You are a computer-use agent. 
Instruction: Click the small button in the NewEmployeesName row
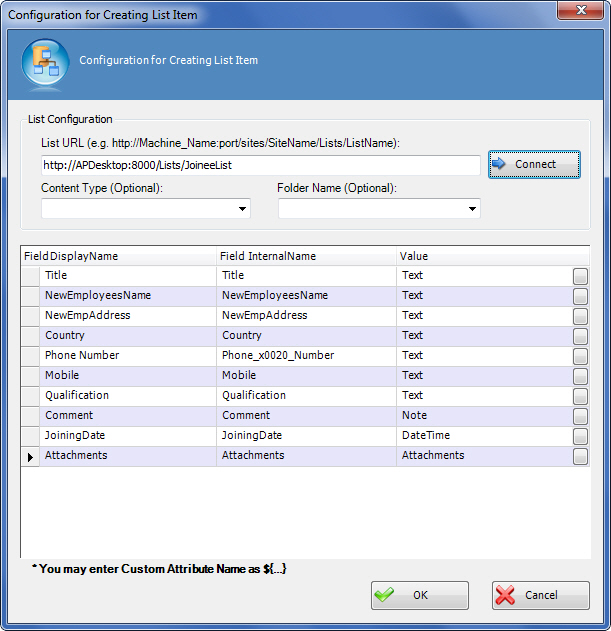[x=580, y=296]
